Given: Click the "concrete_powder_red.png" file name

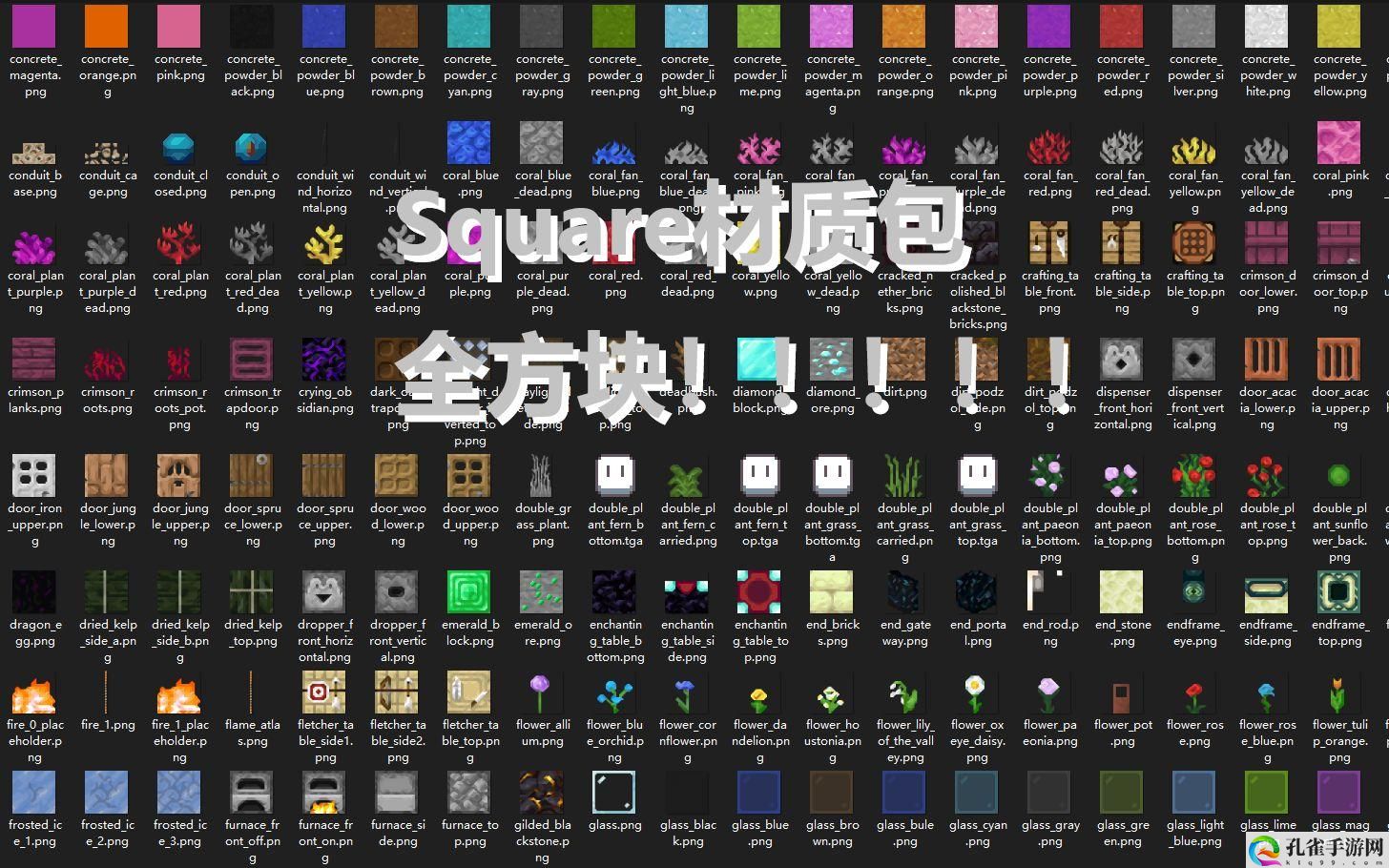Looking at the screenshot, I should pyautogui.click(x=1122, y=75).
